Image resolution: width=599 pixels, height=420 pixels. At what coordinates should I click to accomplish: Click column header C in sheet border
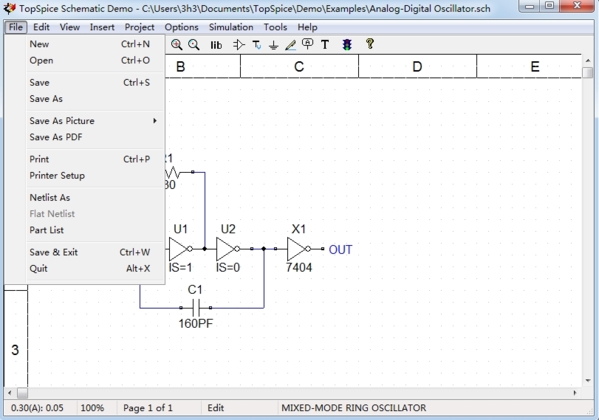coord(299,66)
